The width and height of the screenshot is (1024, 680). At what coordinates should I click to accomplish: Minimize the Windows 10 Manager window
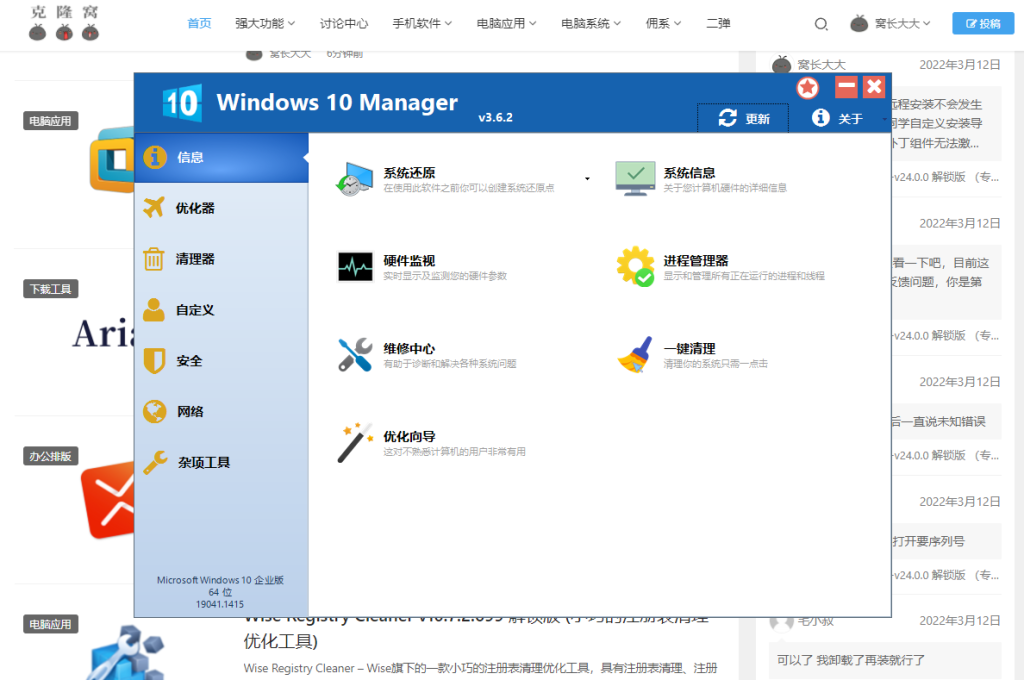[x=846, y=86]
